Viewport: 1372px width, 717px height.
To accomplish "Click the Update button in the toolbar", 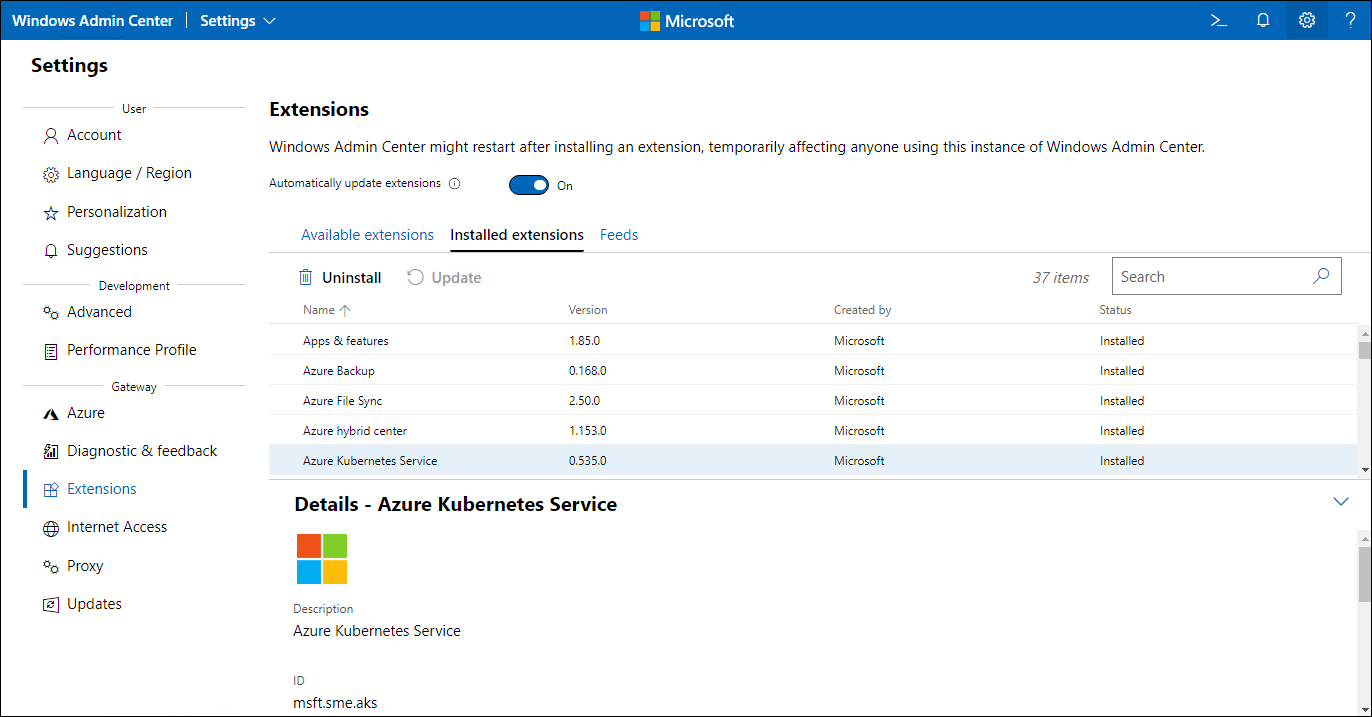I will (444, 277).
